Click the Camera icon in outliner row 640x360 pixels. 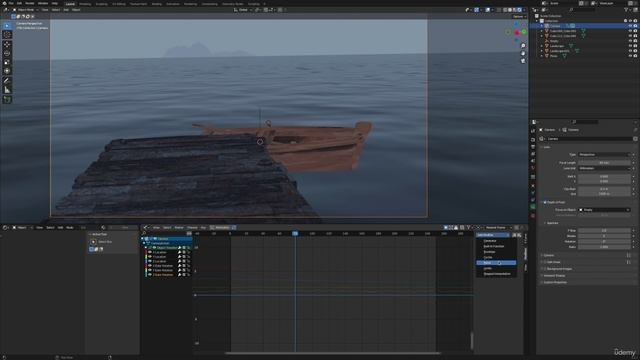point(547,26)
